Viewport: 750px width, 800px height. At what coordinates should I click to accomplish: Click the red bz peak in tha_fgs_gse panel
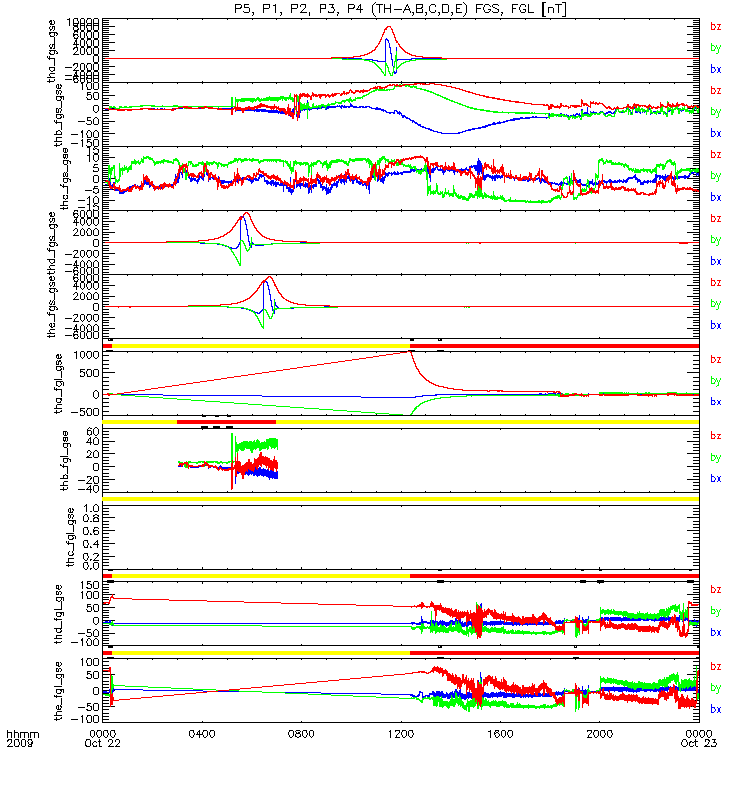tap(389, 28)
